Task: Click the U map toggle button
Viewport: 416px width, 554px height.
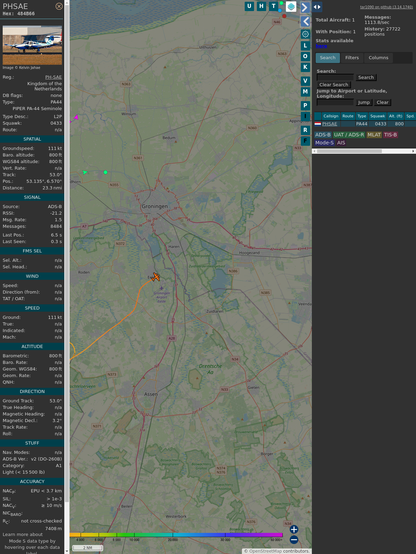Action: 249,6
